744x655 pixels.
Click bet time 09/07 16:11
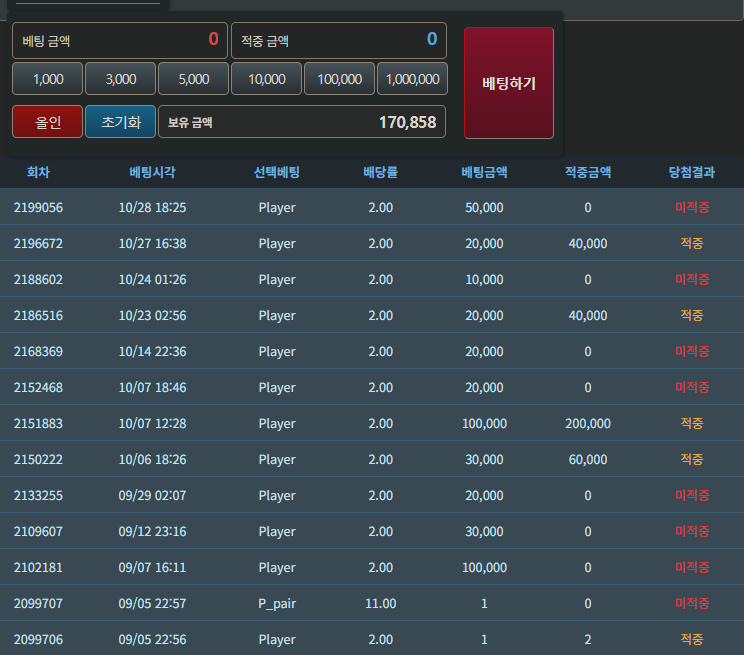[x=152, y=568]
